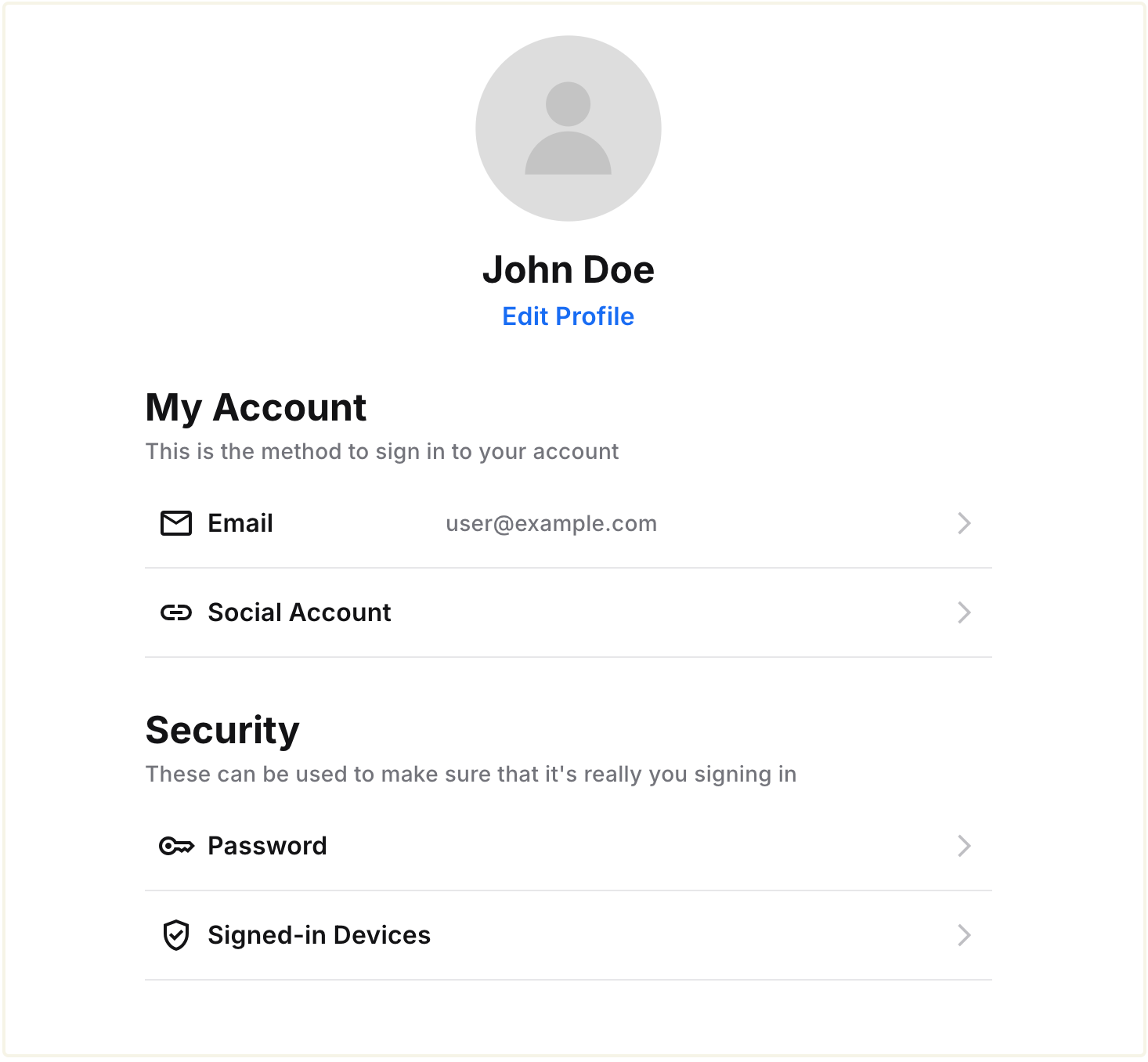Open the Social Account menu entry

pyautogui.click(x=299, y=612)
